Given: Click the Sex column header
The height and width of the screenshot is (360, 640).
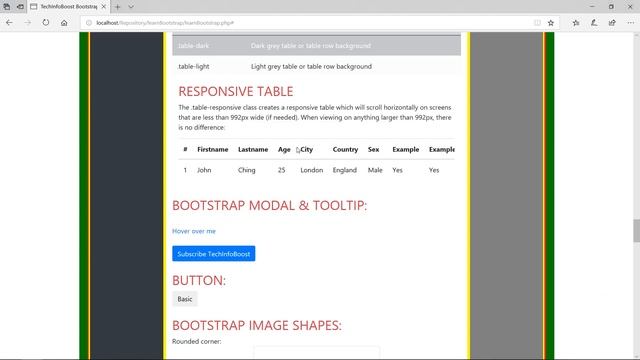Looking at the screenshot, I should [x=373, y=149].
